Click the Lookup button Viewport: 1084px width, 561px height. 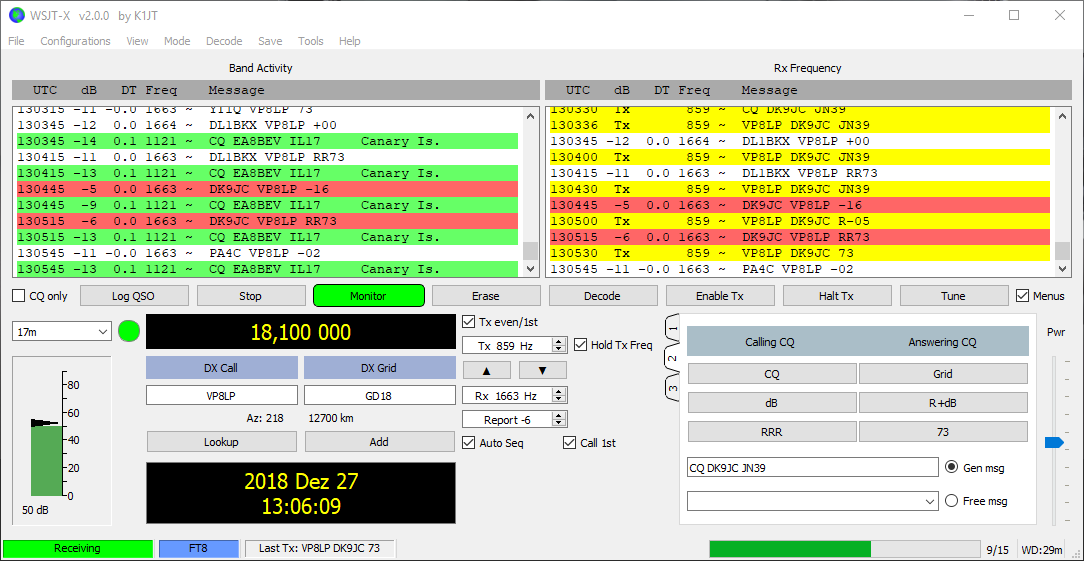pos(221,441)
